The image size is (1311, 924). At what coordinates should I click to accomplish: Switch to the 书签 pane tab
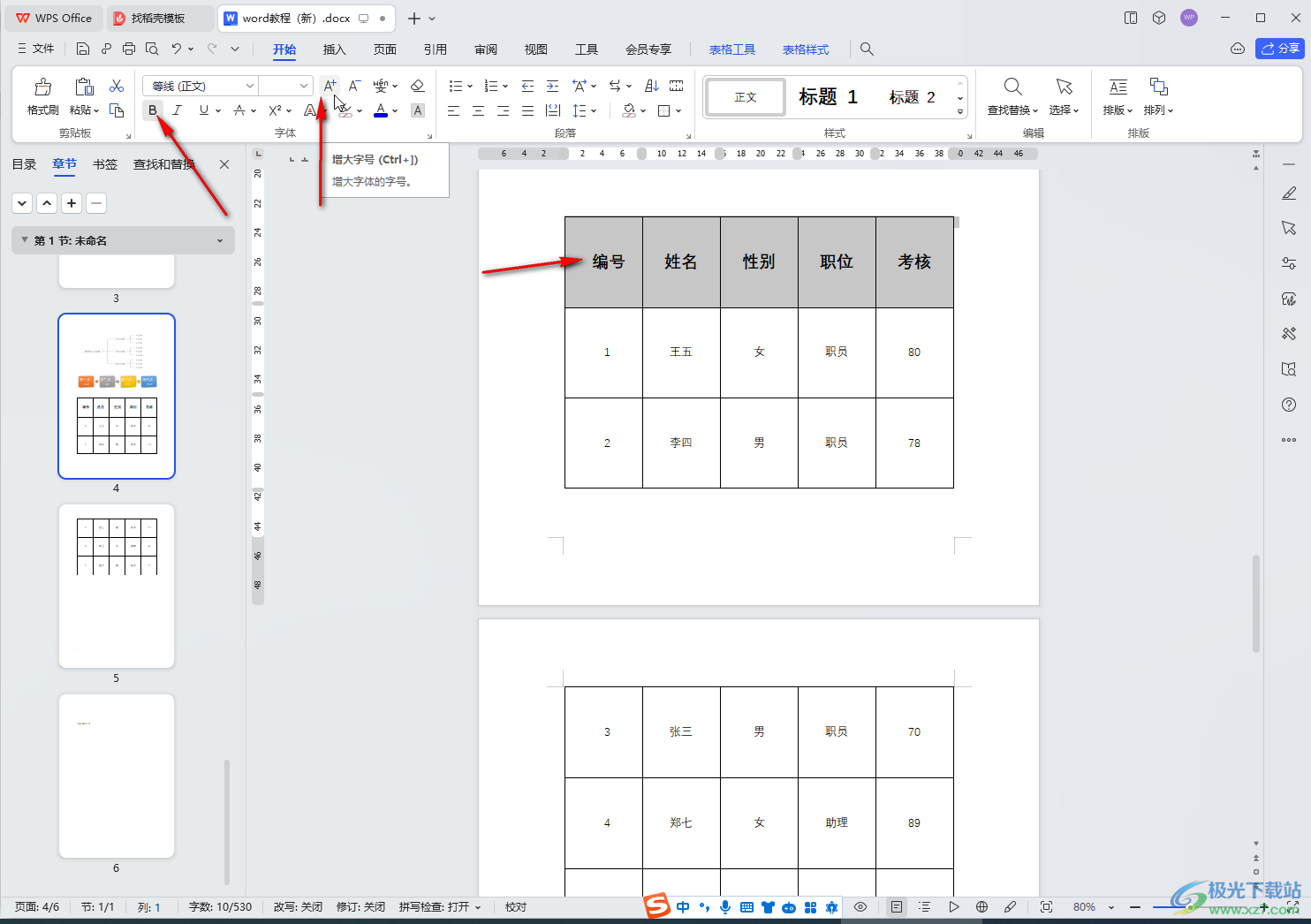click(105, 164)
